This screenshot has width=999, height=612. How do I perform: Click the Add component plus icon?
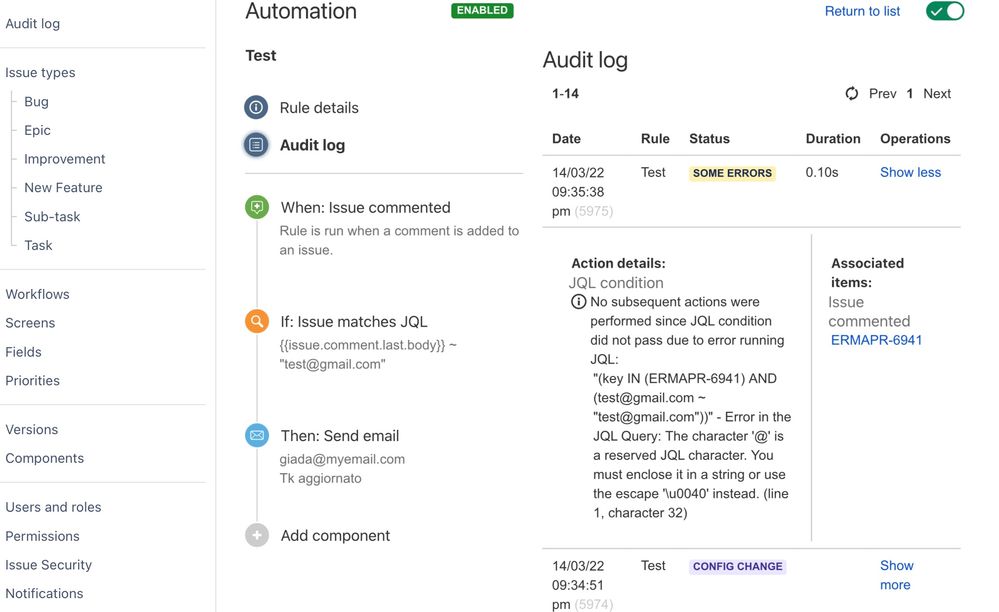257,536
